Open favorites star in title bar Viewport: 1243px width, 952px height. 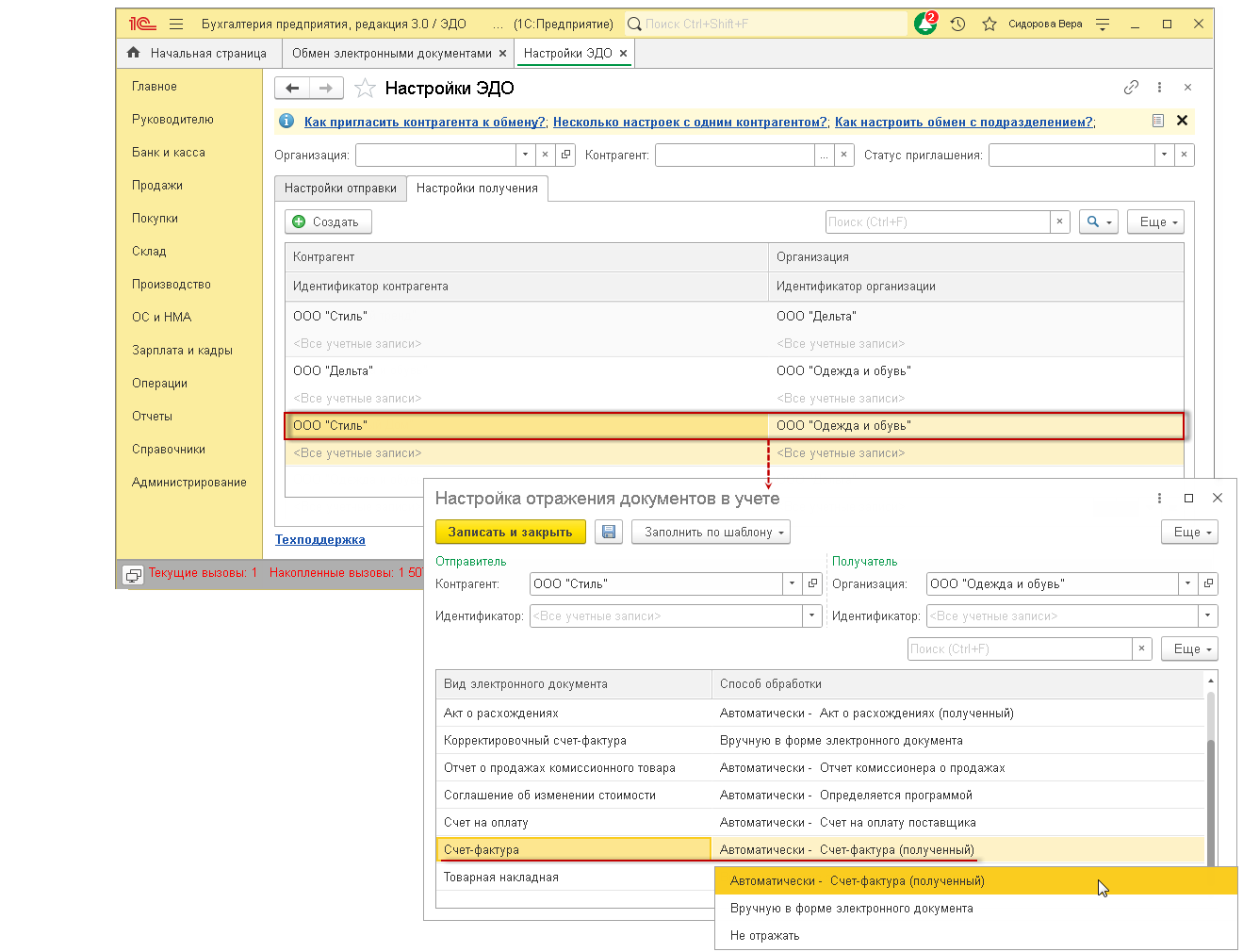pyautogui.click(x=989, y=24)
